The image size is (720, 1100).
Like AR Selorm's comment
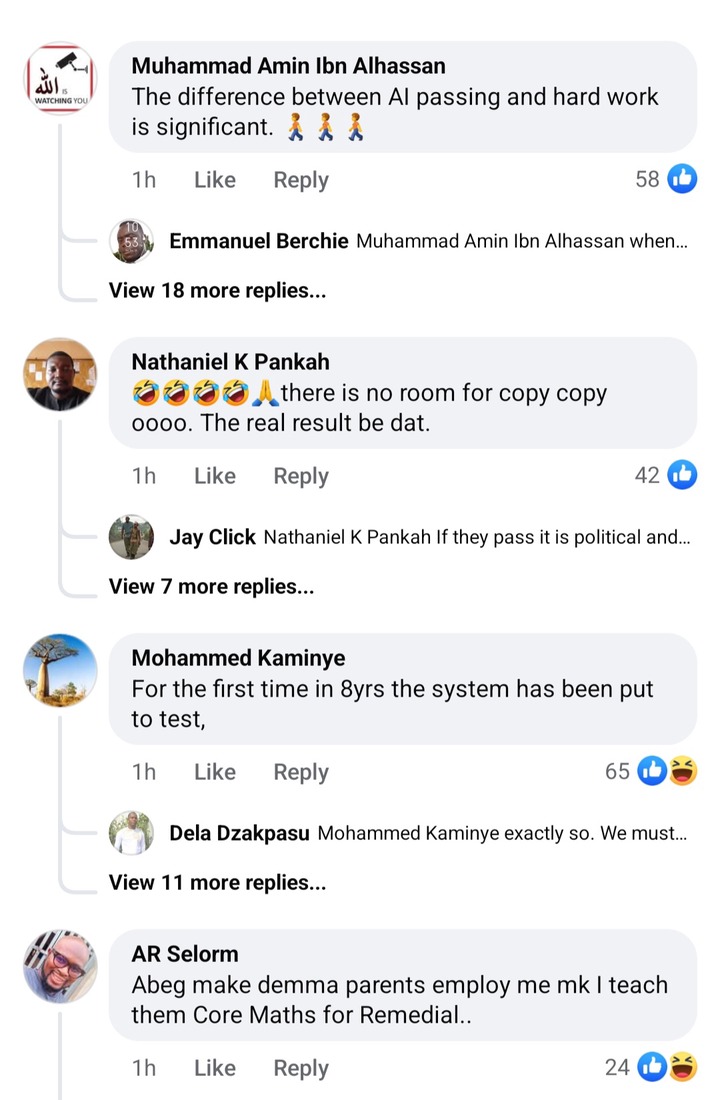click(214, 1068)
